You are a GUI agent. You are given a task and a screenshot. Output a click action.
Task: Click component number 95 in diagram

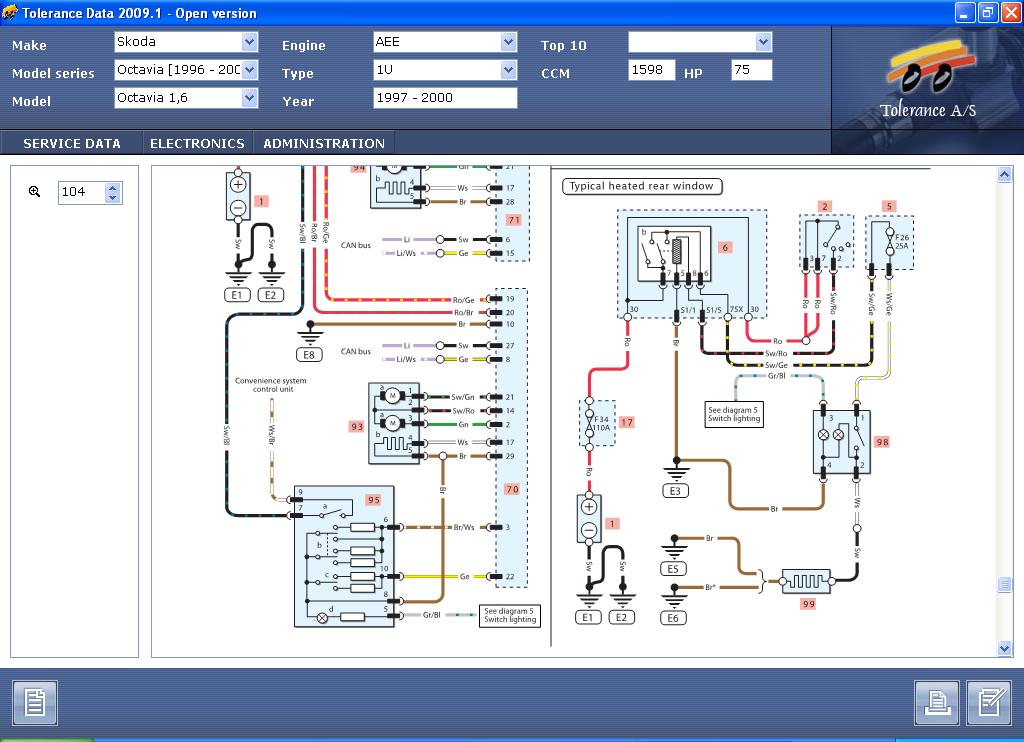[x=374, y=500]
